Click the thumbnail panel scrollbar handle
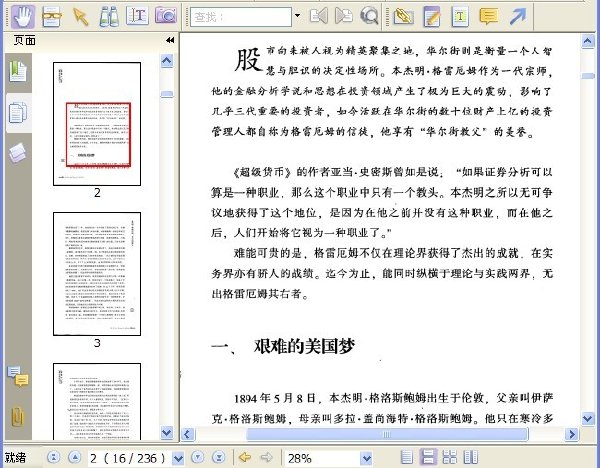 tap(167, 94)
